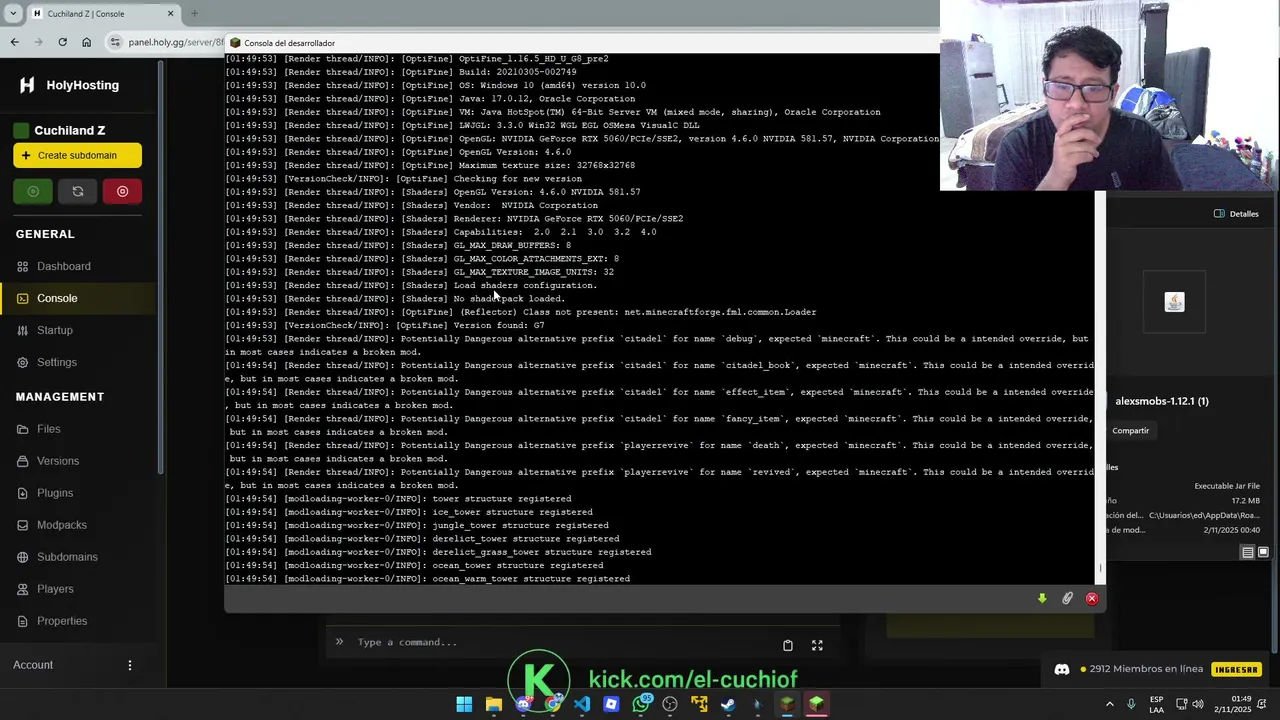Viewport: 1280px width, 720px height.
Task: Open Settings in the sidebar
Action: pos(57,362)
